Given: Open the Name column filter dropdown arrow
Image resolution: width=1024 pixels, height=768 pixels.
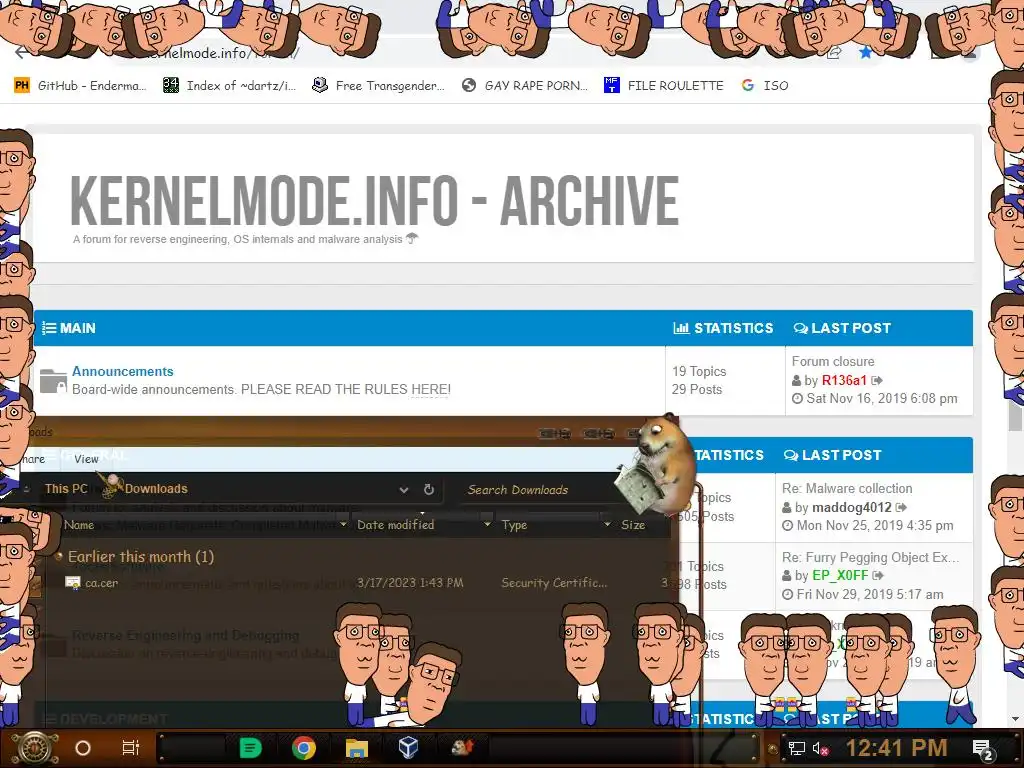Looking at the screenshot, I should point(344,524).
